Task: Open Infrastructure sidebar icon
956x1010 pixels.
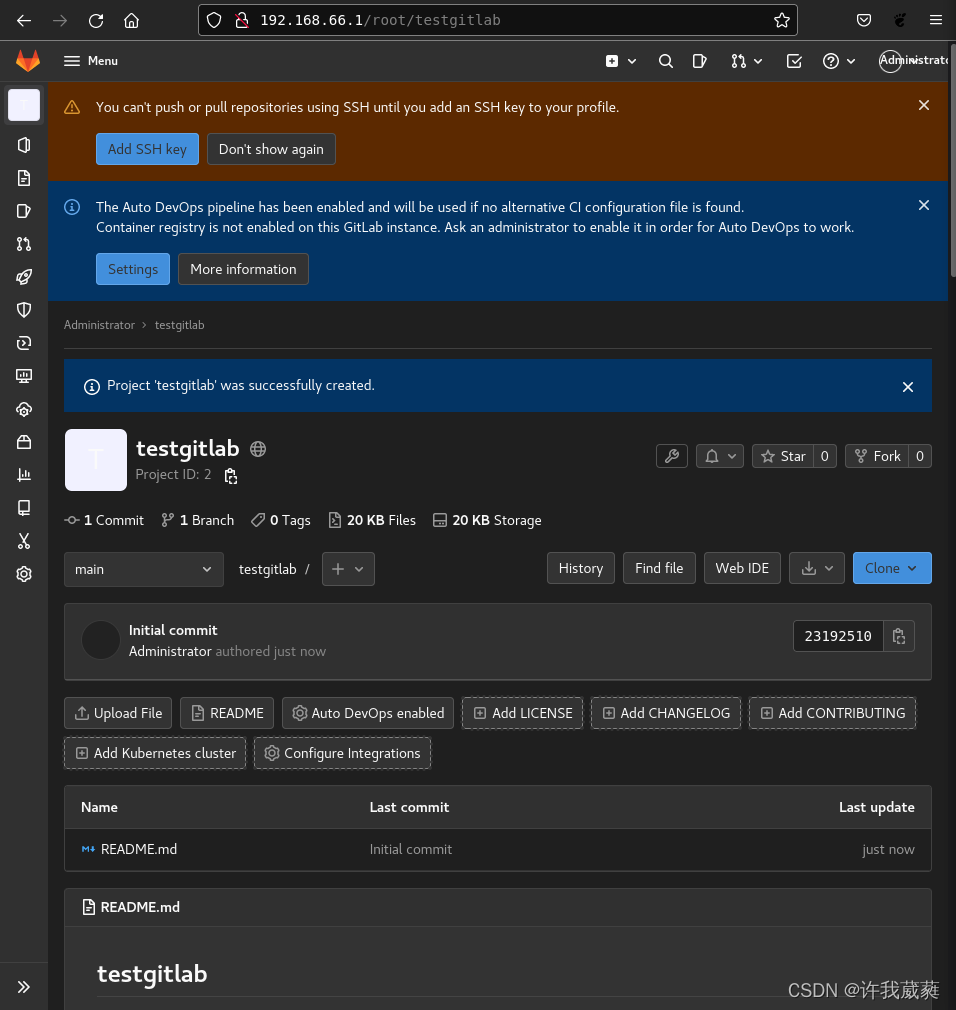Action: [24, 409]
